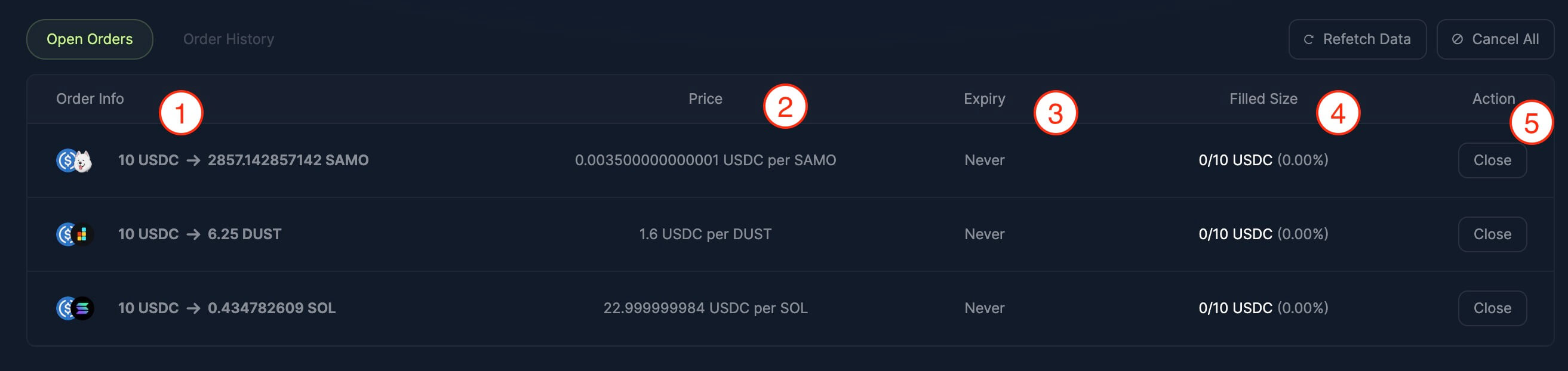The height and width of the screenshot is (371, 1568).
Task: Click the USDC/SOL token pair icon
Action: [x=74, y=308]
